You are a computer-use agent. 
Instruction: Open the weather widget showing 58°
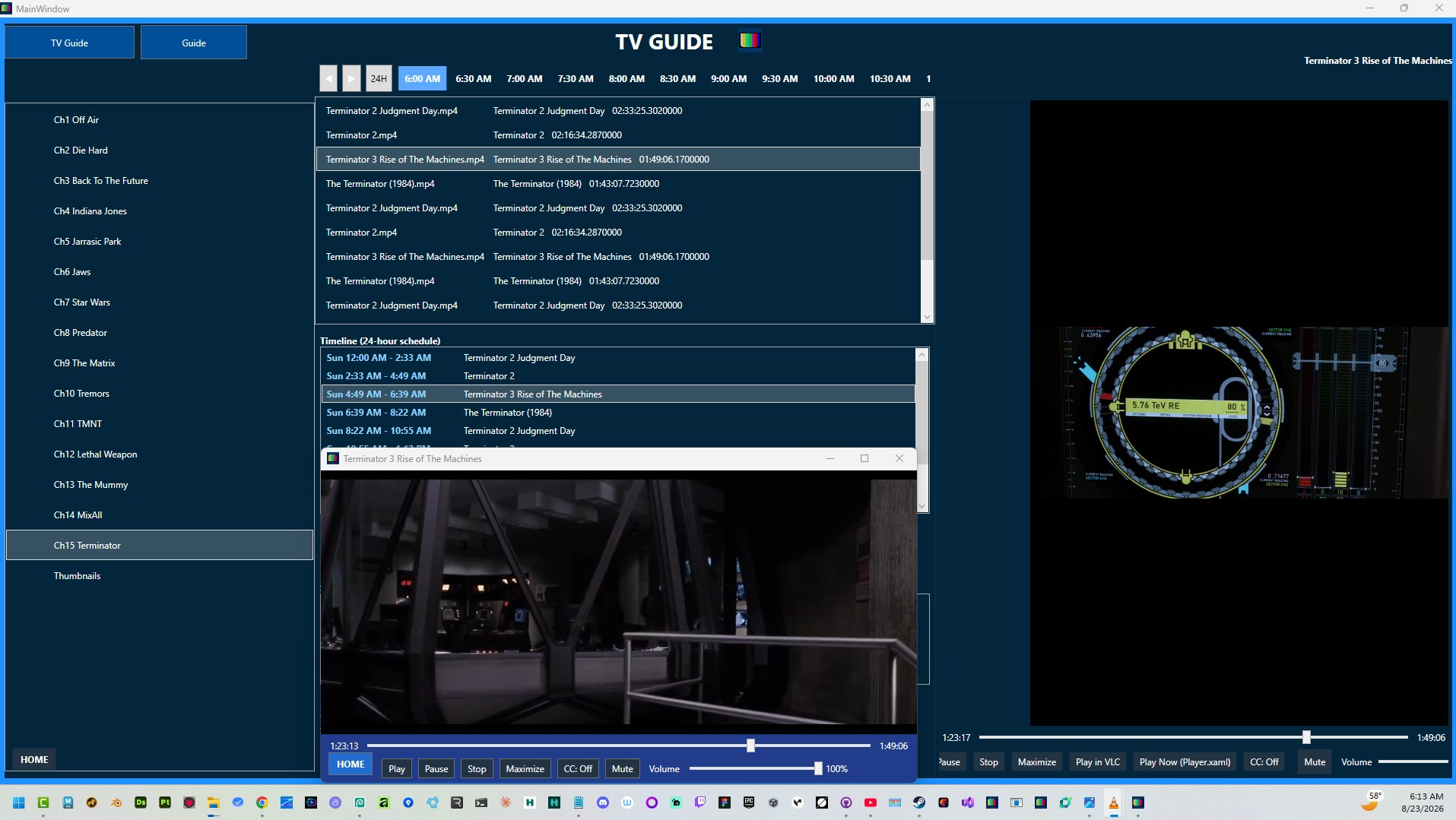coord(1372,802)
